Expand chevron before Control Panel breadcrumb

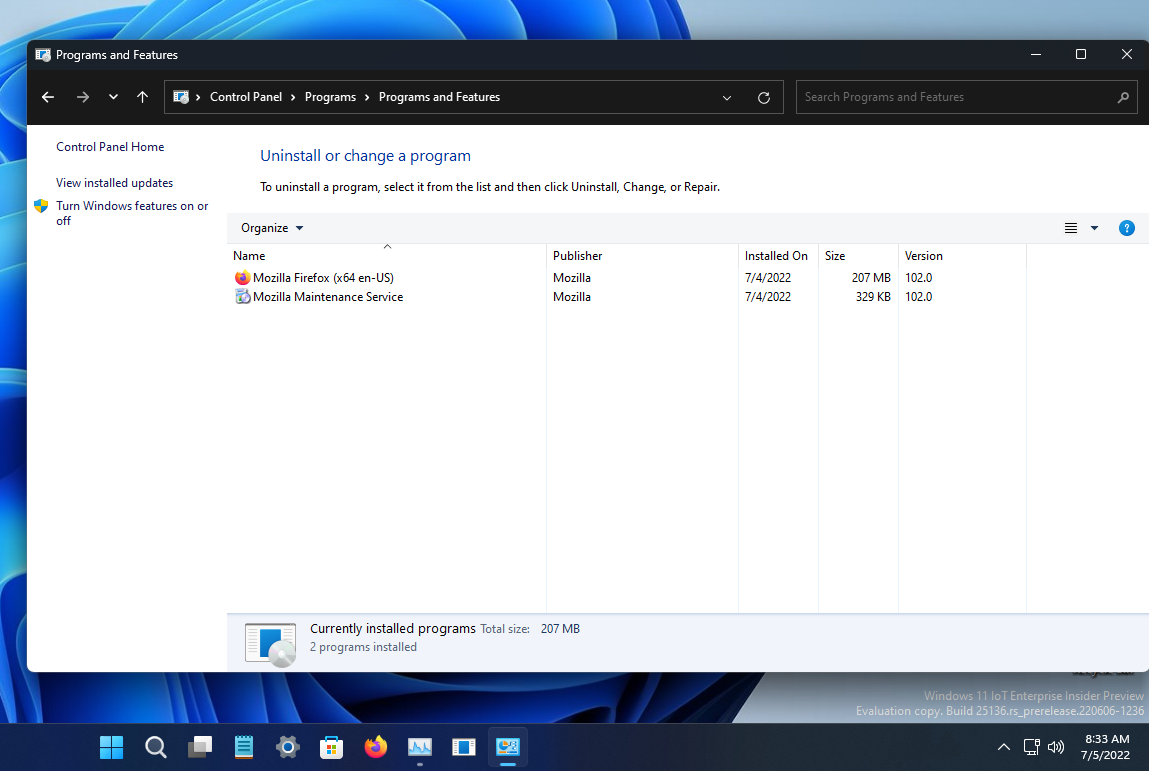point(198,97)
